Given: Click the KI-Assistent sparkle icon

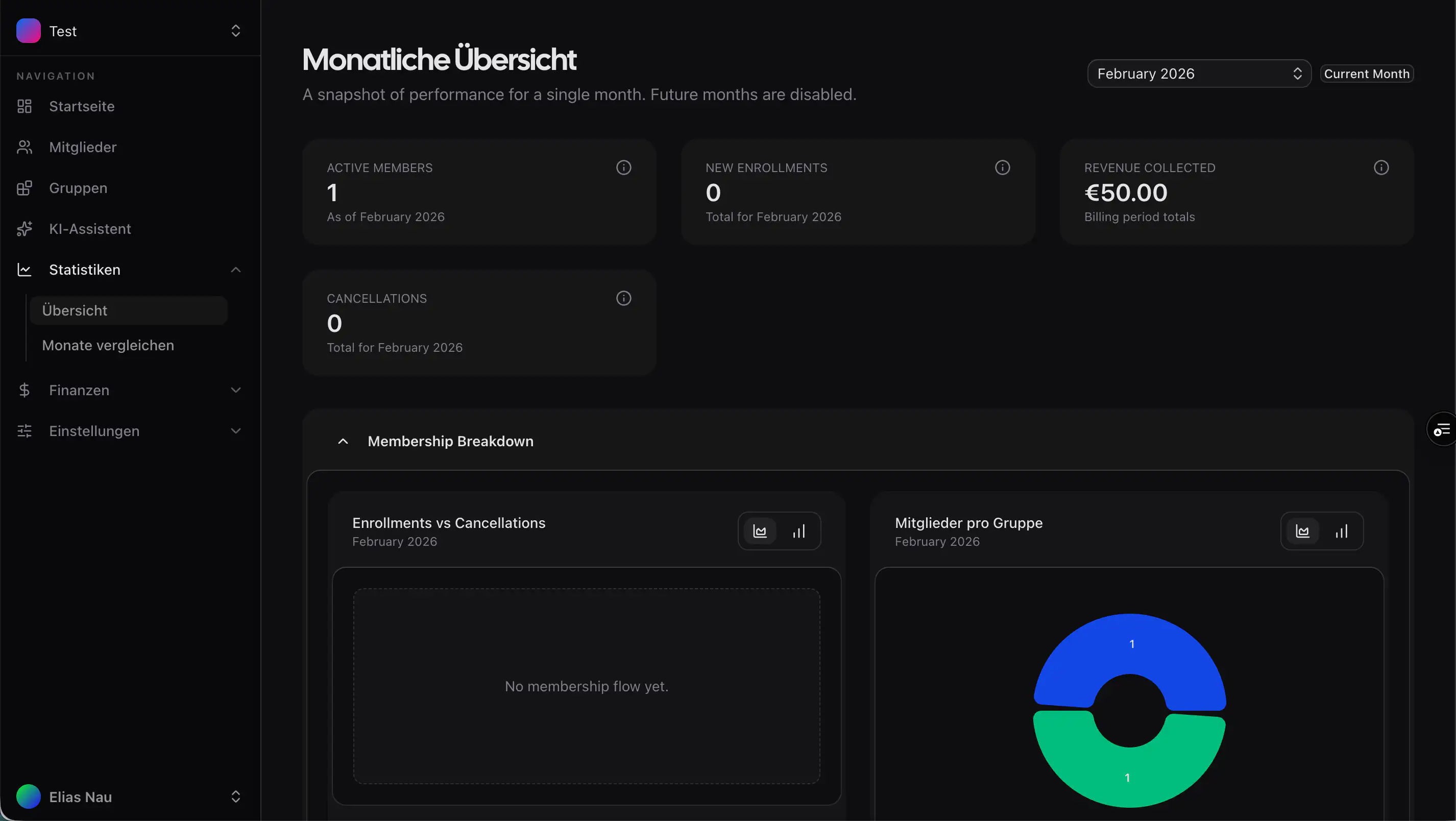Looking at the screenshot, I should pyautogui.click(x=25, y=229).
